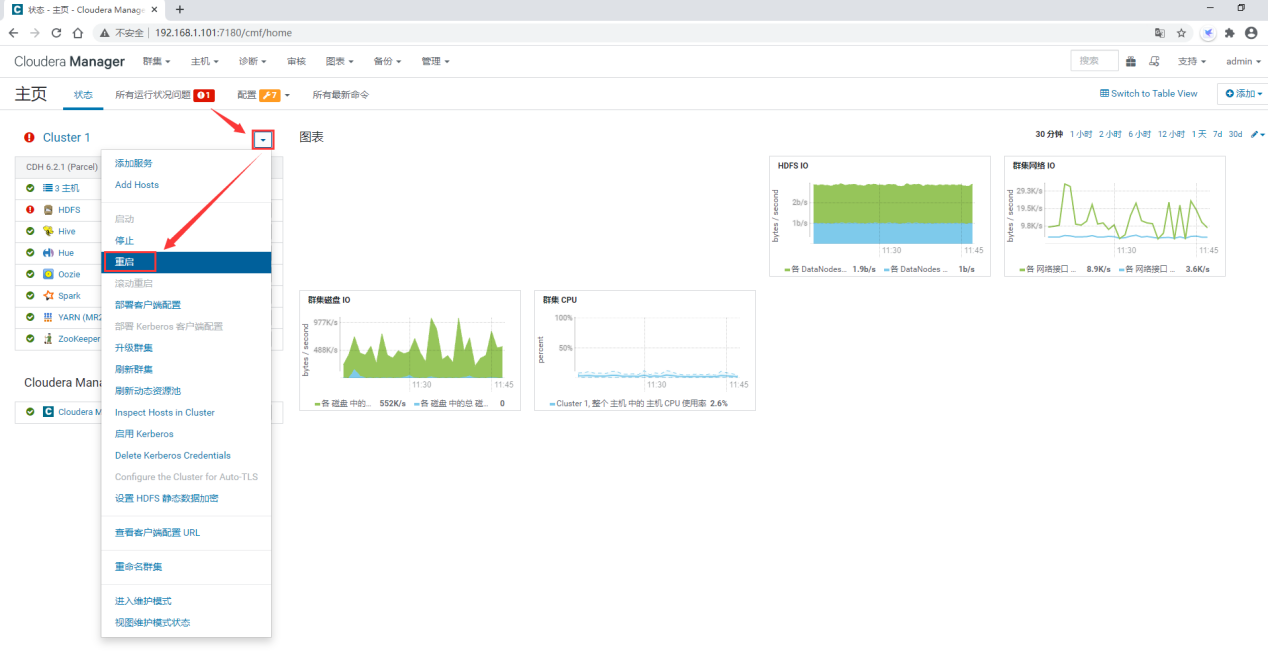Image resolution: width=1268 pixels, height=652 pixels.
Task: Reload the page with browser refresh icon
Action: click(57, 33)
